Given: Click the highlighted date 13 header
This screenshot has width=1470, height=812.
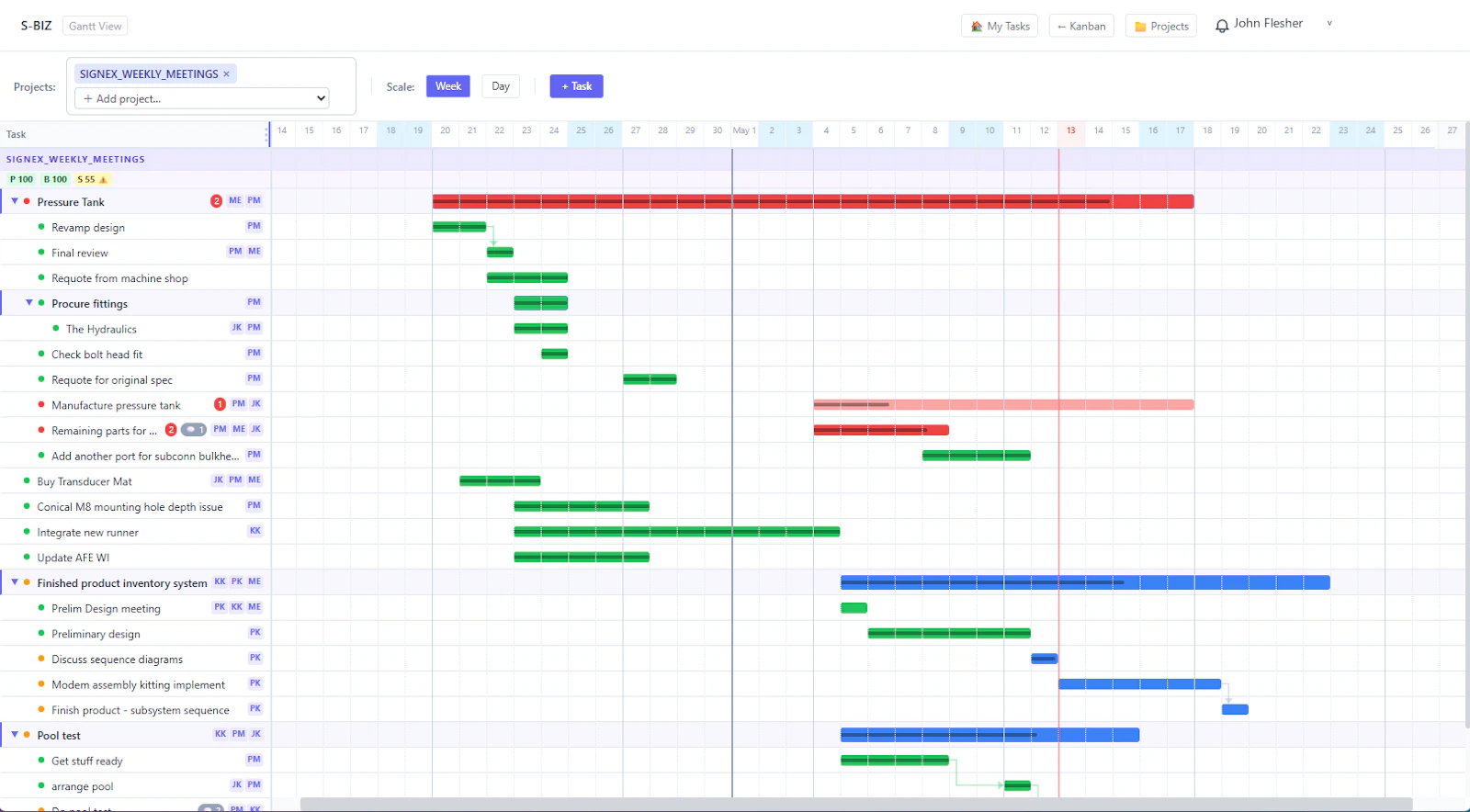Looking at the screenshot, I should pyautogui.click(x=1071, y=130).
